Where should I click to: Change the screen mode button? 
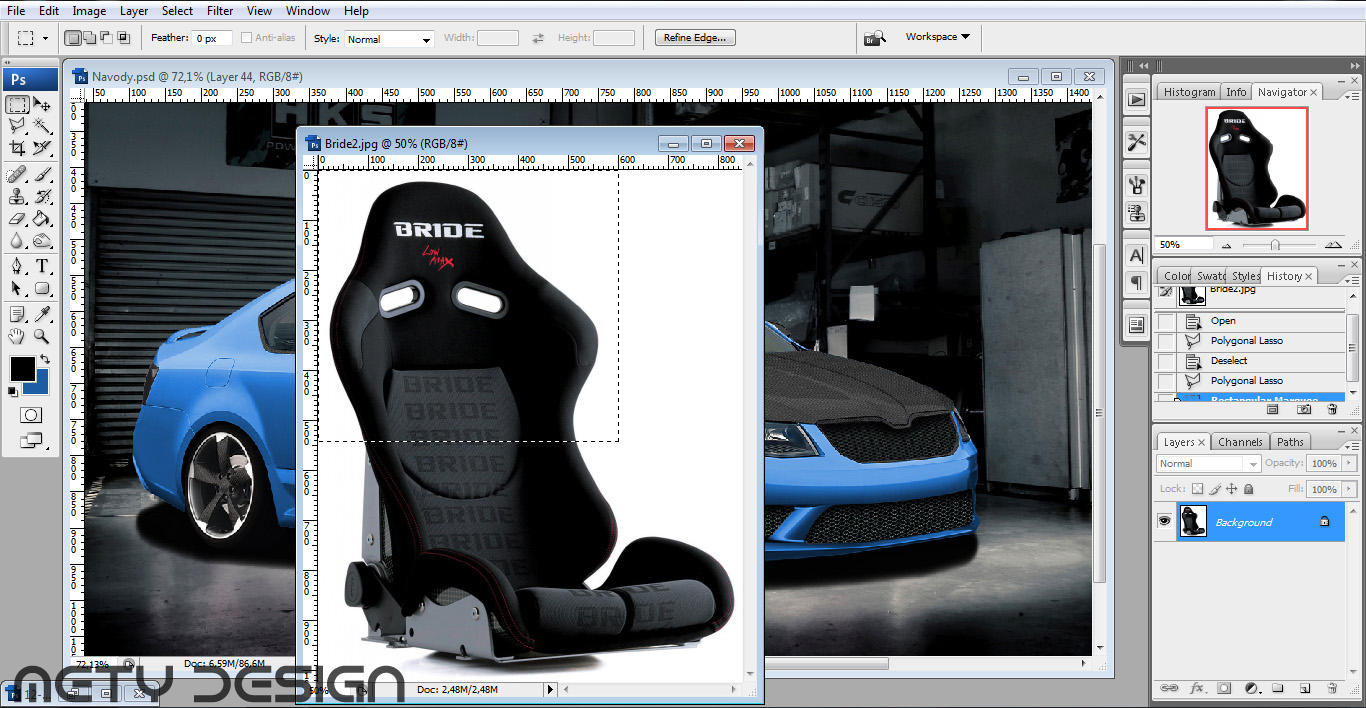(x=30, y=440)
